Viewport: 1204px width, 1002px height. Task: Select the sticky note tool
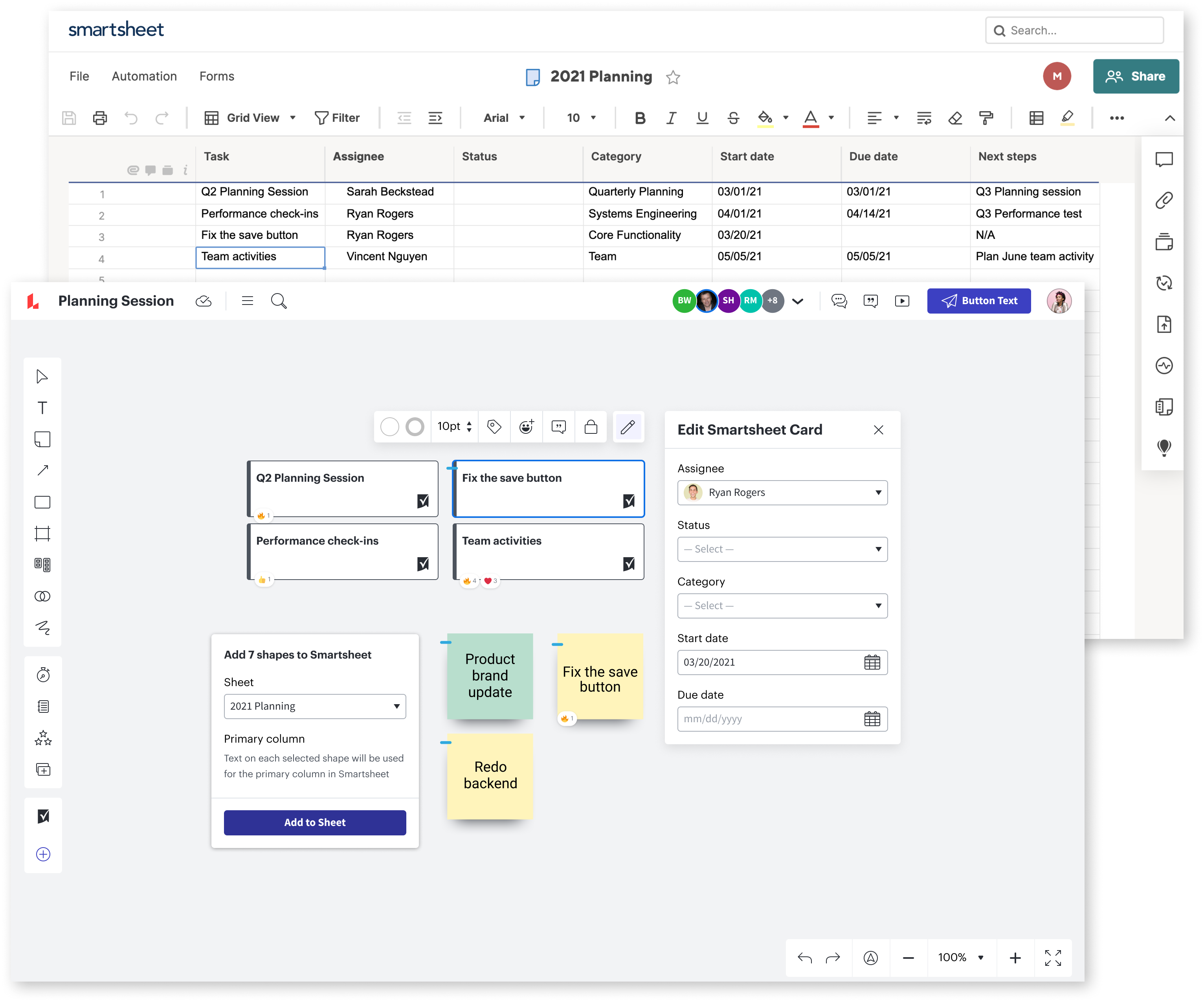[42, 440]
